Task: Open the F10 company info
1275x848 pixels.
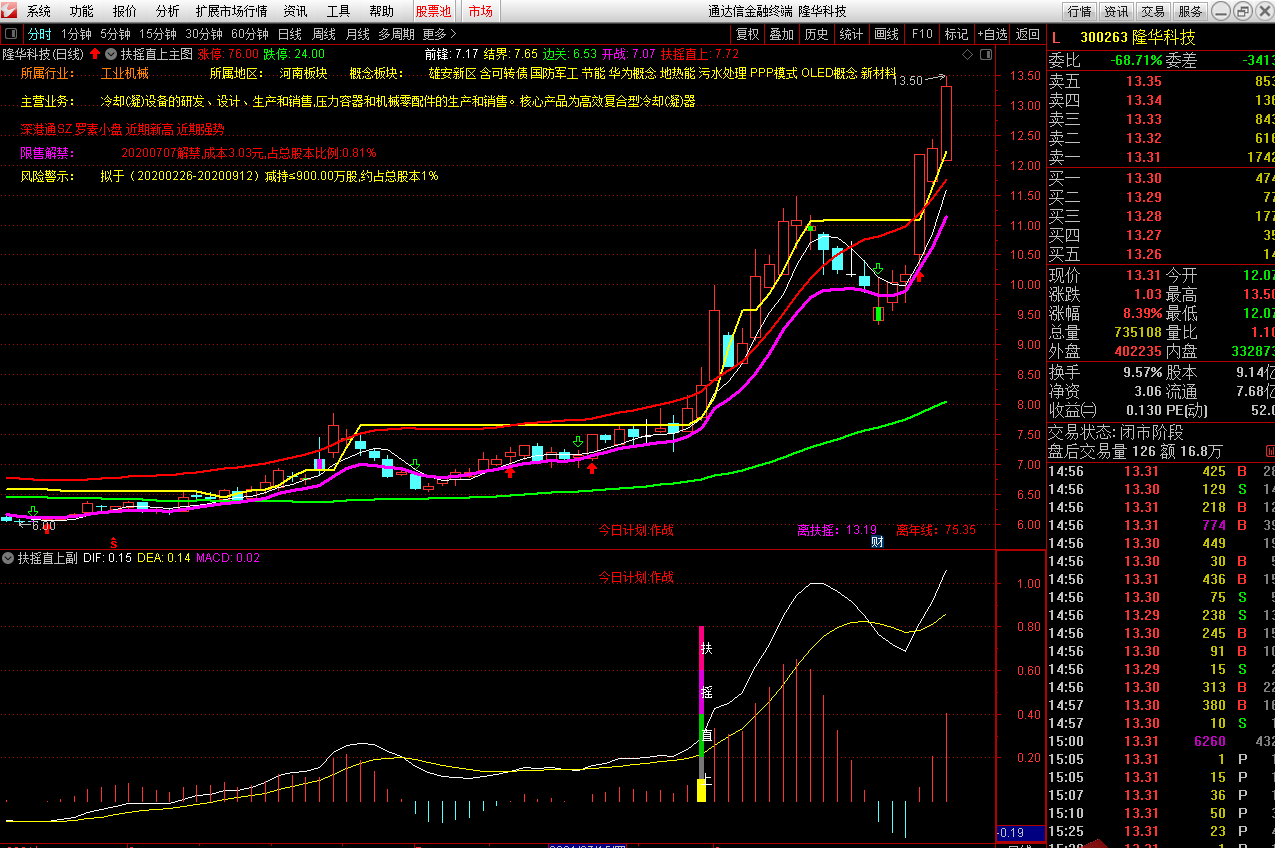Action: pos(922,34)
